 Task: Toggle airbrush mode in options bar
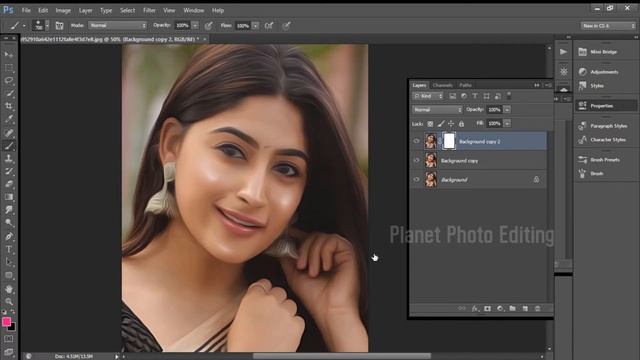[x=269, y=26]
